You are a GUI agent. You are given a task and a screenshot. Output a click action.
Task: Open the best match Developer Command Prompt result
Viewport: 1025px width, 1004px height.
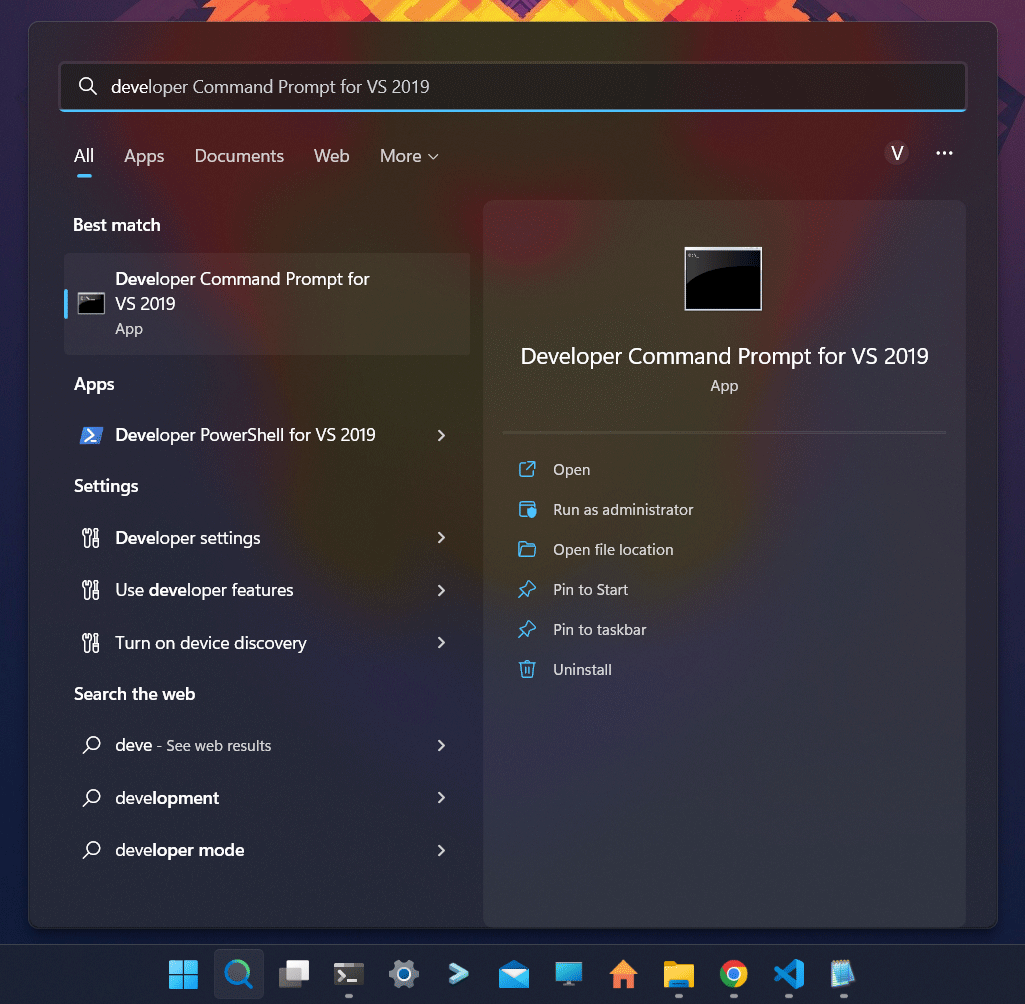point(267,304)
